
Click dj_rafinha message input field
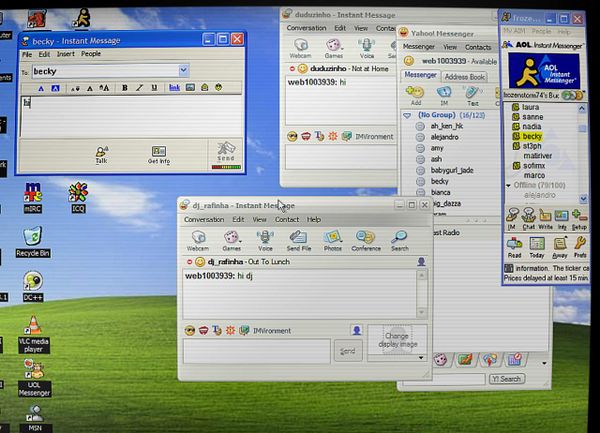(257, 351)
